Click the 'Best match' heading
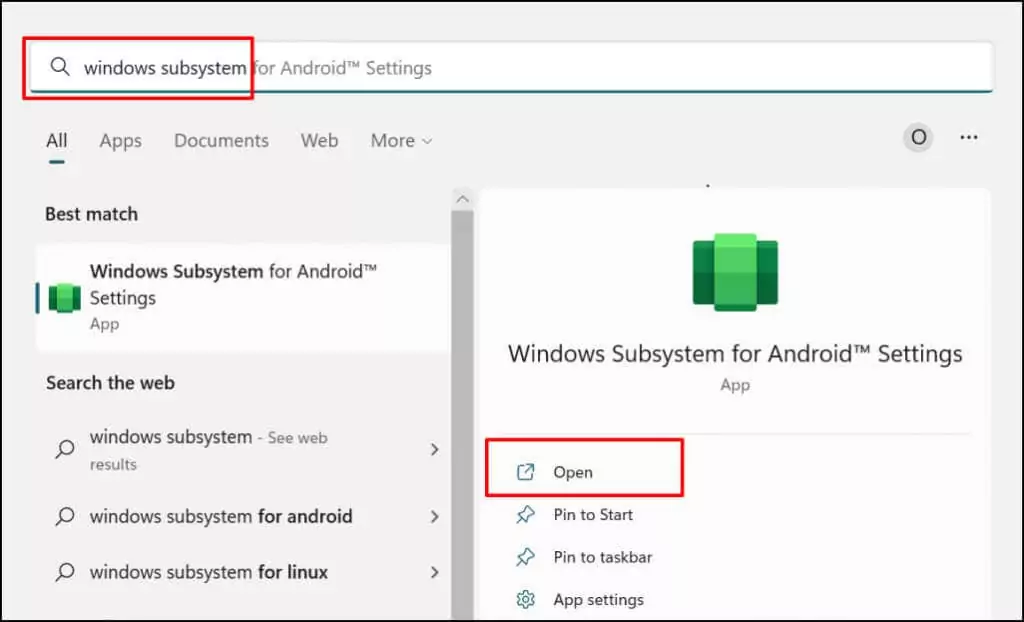1024x622 pixels. (91, 214)
